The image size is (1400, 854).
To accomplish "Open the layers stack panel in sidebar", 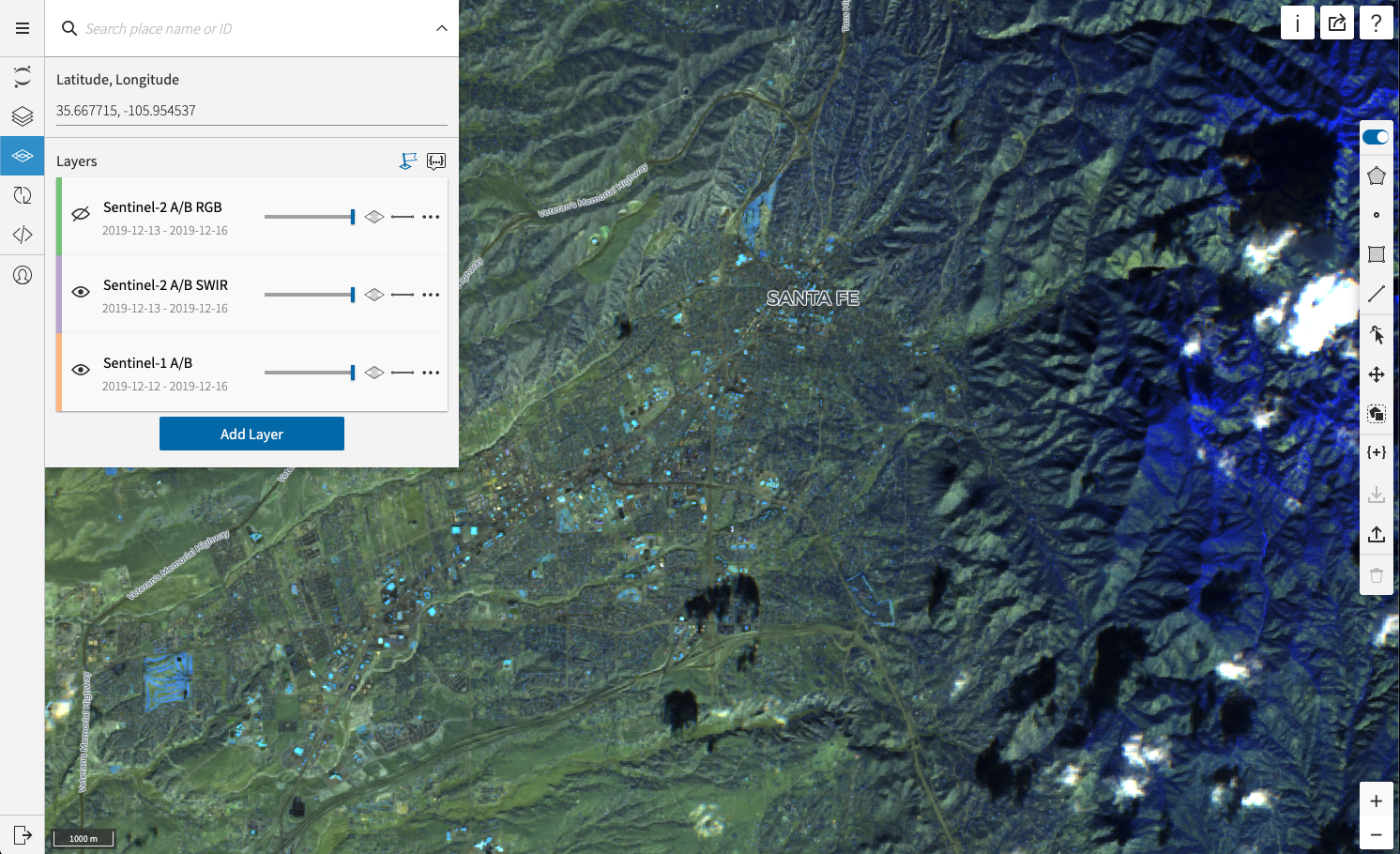I will 23,116.
